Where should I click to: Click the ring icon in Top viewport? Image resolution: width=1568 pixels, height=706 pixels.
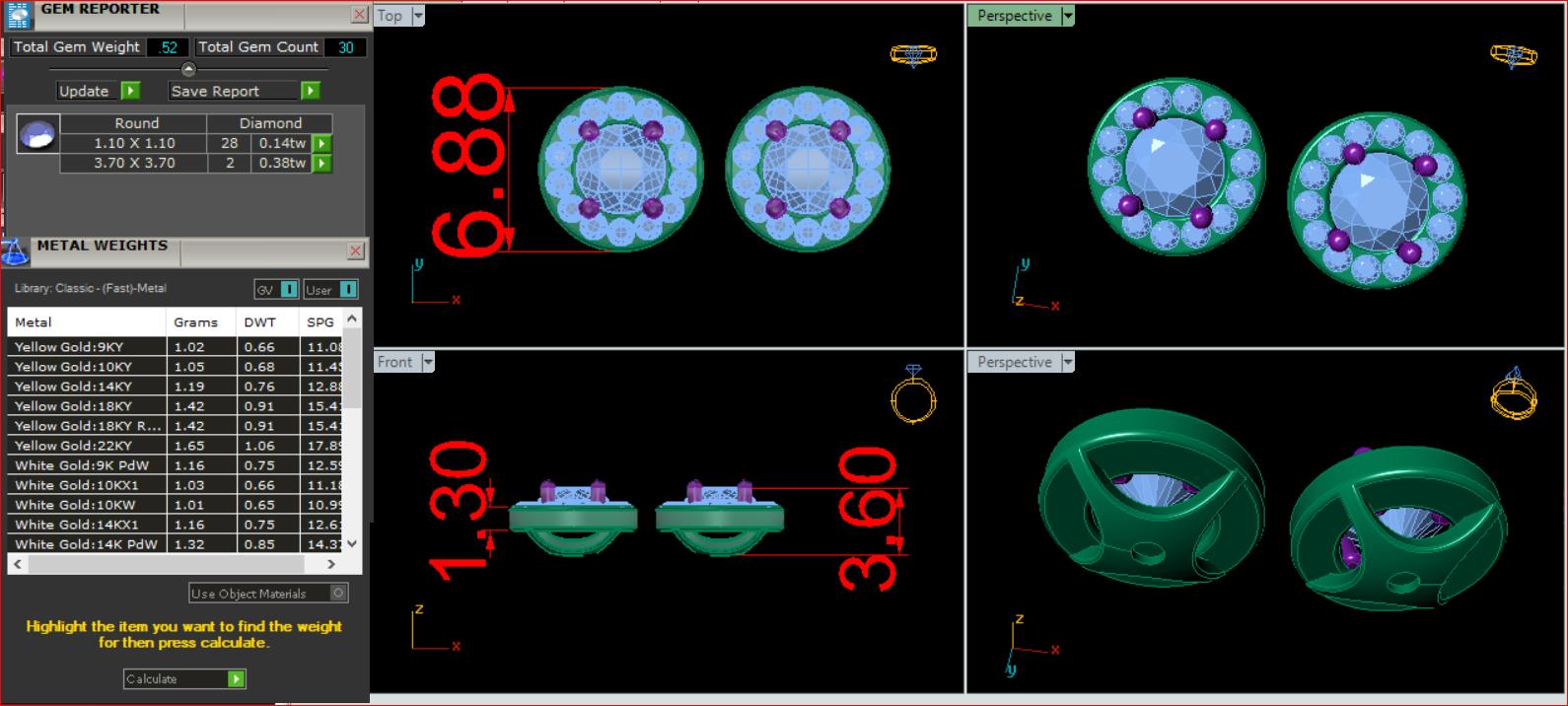point(913,54)
